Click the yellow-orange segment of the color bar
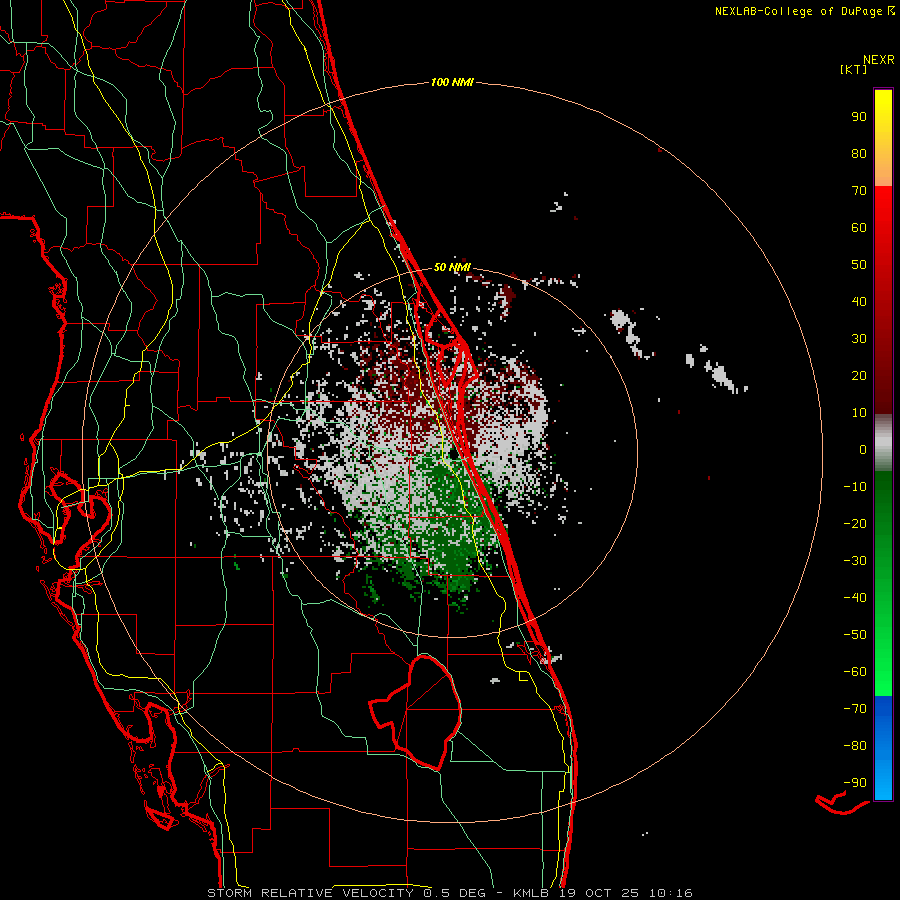The height and width of the screenshot is (900, 900). 883,138
